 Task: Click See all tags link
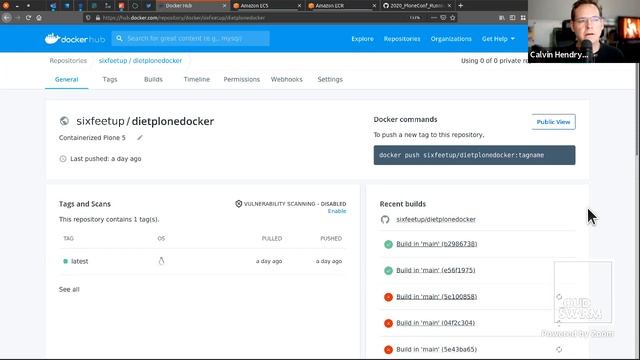click(69, 289)
